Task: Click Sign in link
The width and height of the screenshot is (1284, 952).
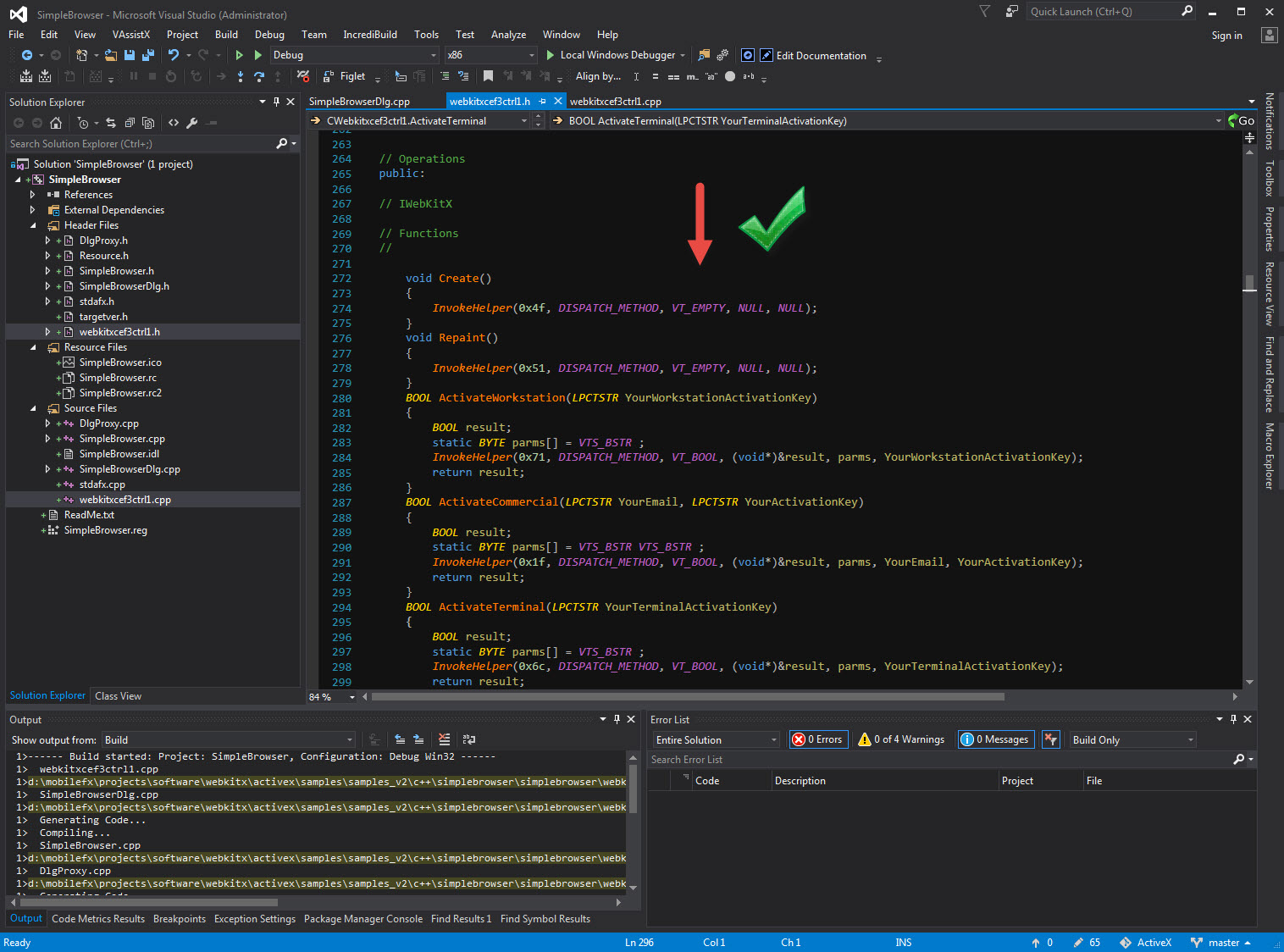Action: 1226,36
